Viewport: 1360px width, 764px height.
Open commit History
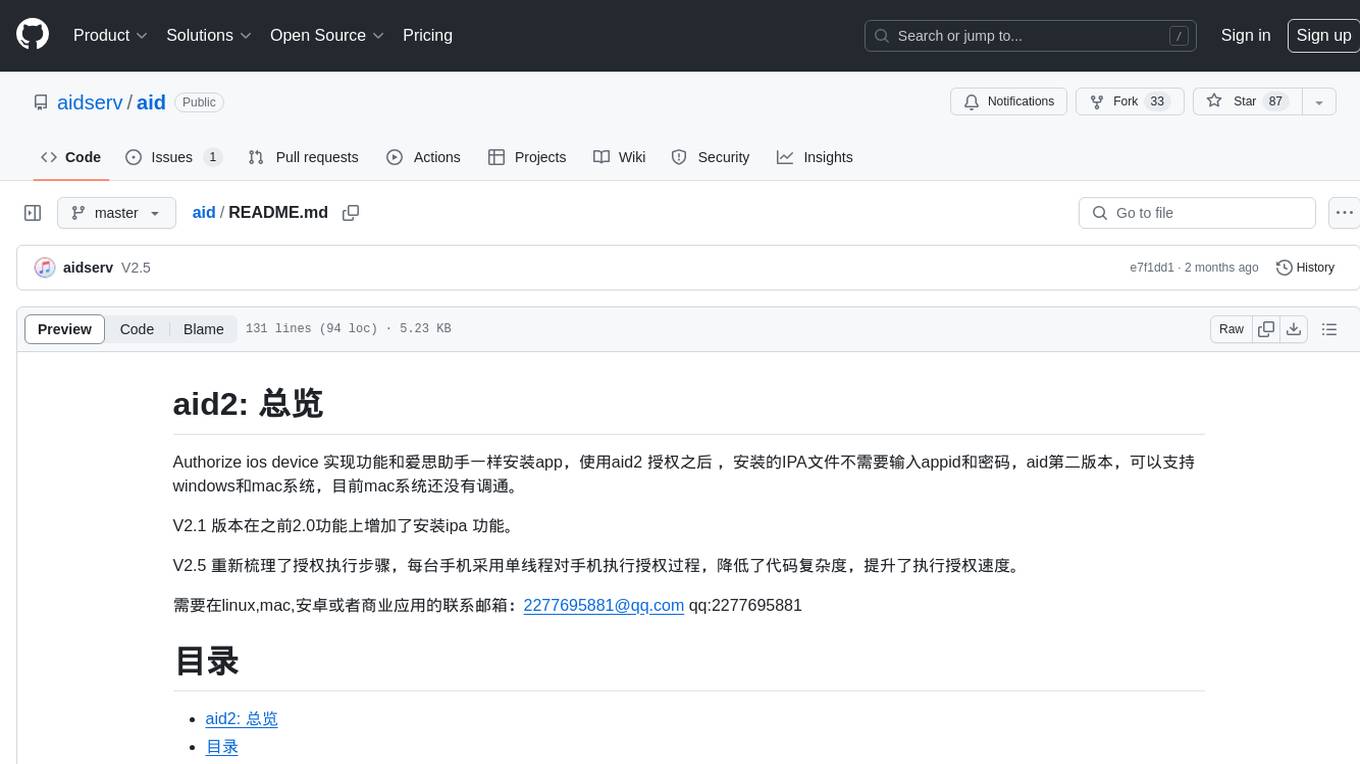click(1305, 268)
